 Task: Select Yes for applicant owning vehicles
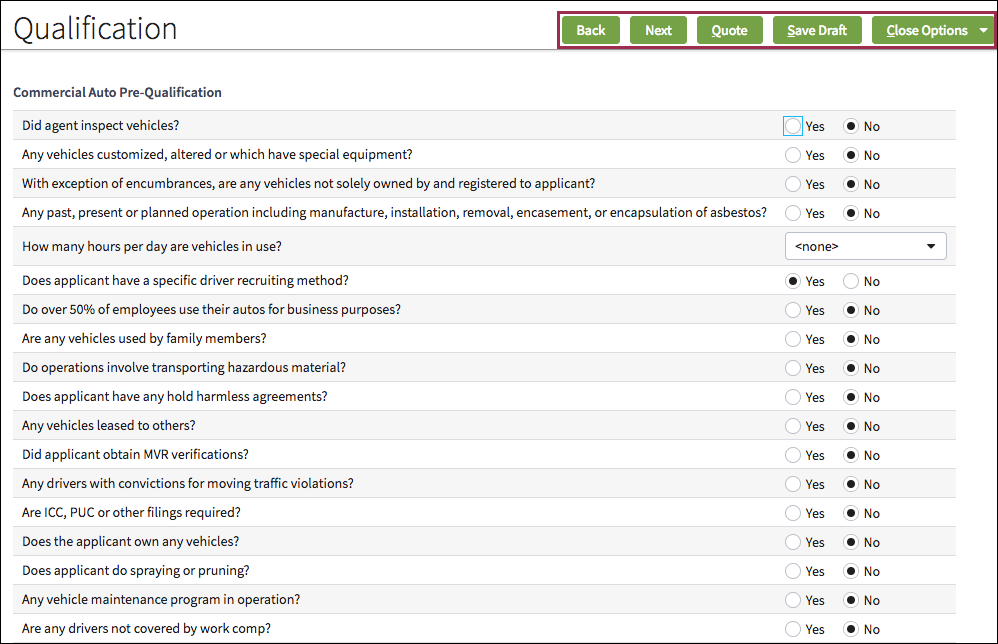coord(791,541)
